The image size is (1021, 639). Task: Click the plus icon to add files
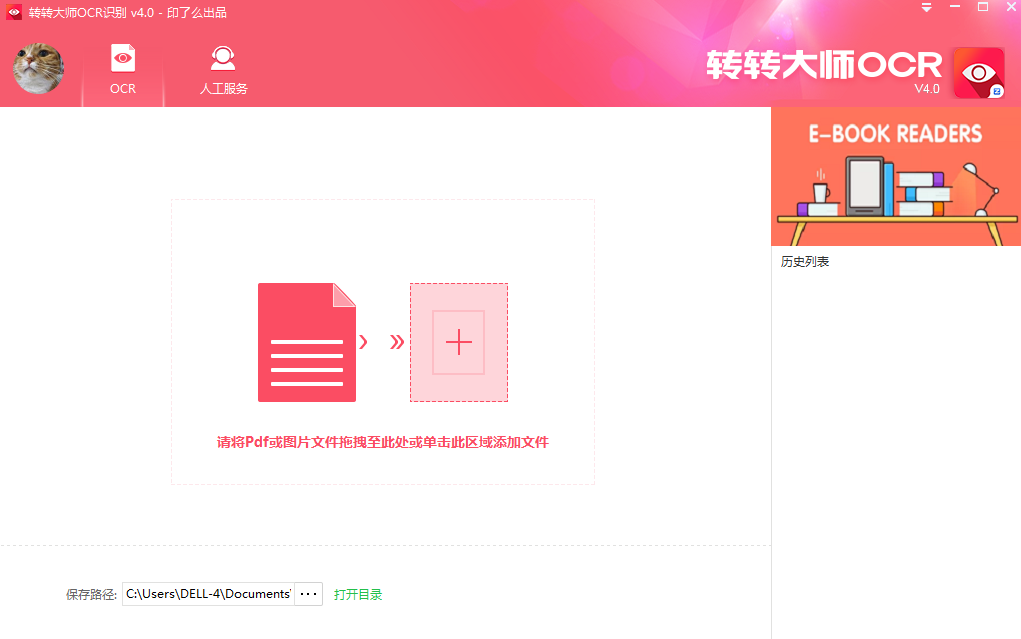458,342
